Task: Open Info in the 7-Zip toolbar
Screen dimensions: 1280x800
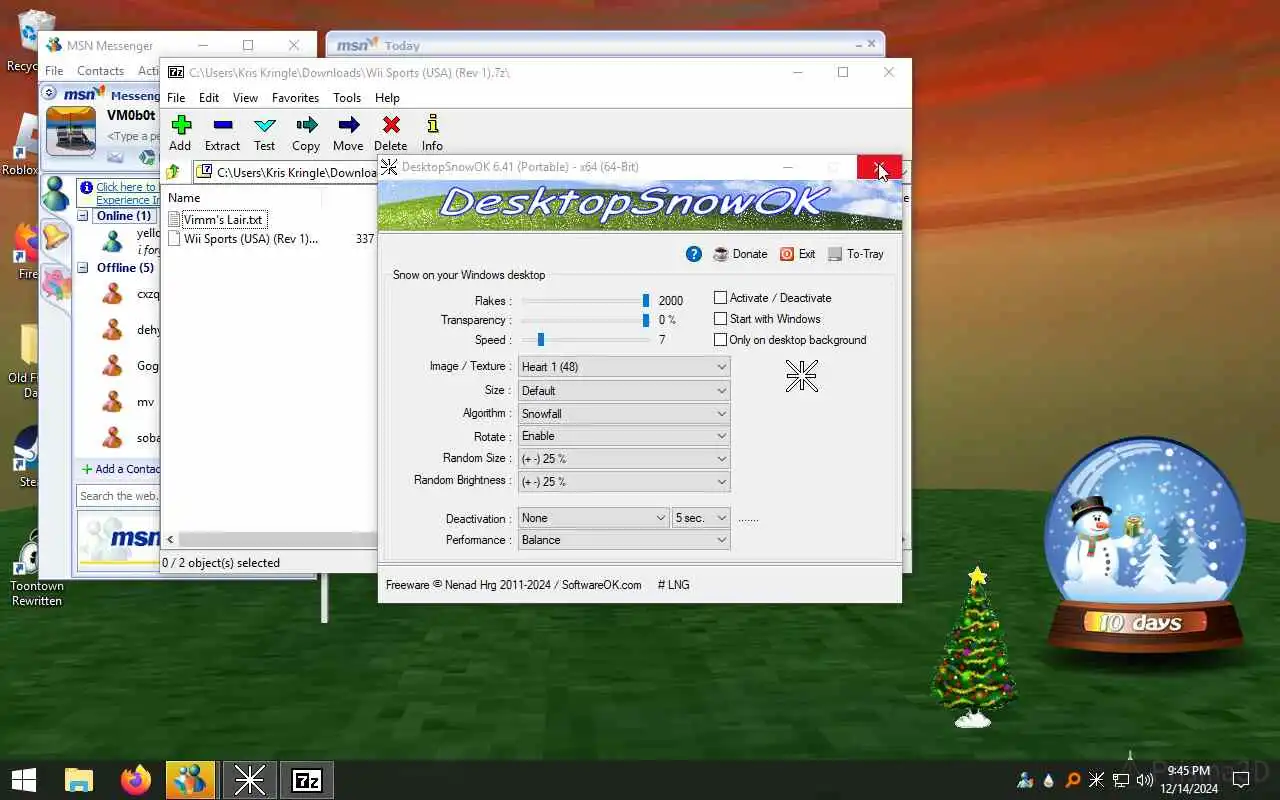Action: point(432,132)
